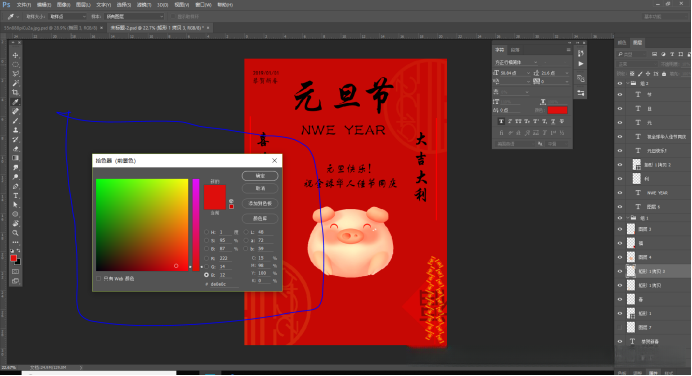692x376 pixels.
Task: Select the Healing Brush tool
Action: click(15, 111)
